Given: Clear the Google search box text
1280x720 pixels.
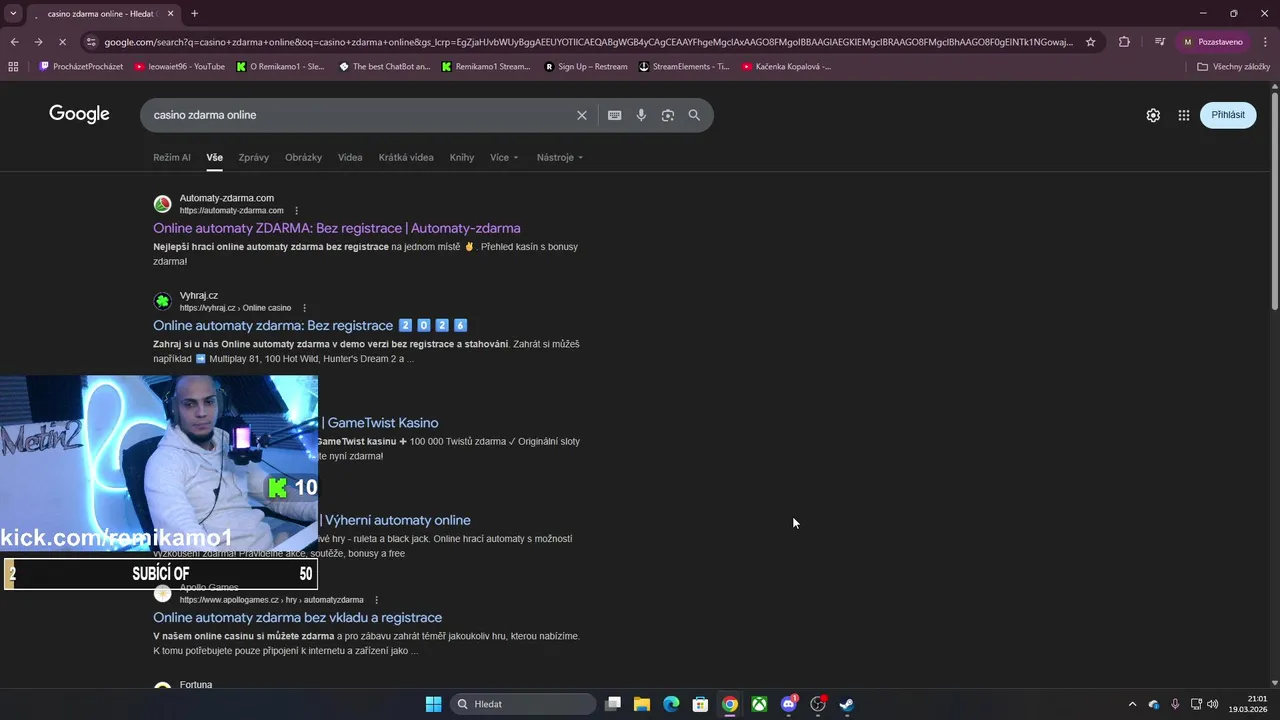Looking at the screenshot, I should click(581, 115).
